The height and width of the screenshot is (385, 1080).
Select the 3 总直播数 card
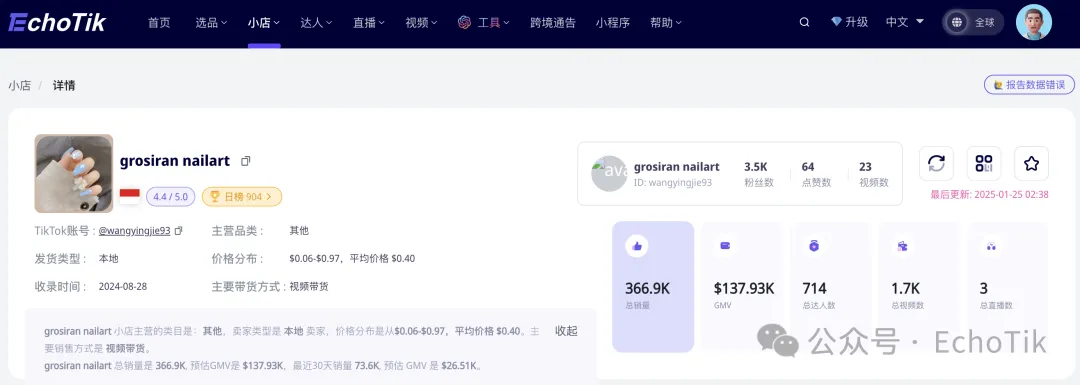1008,287
